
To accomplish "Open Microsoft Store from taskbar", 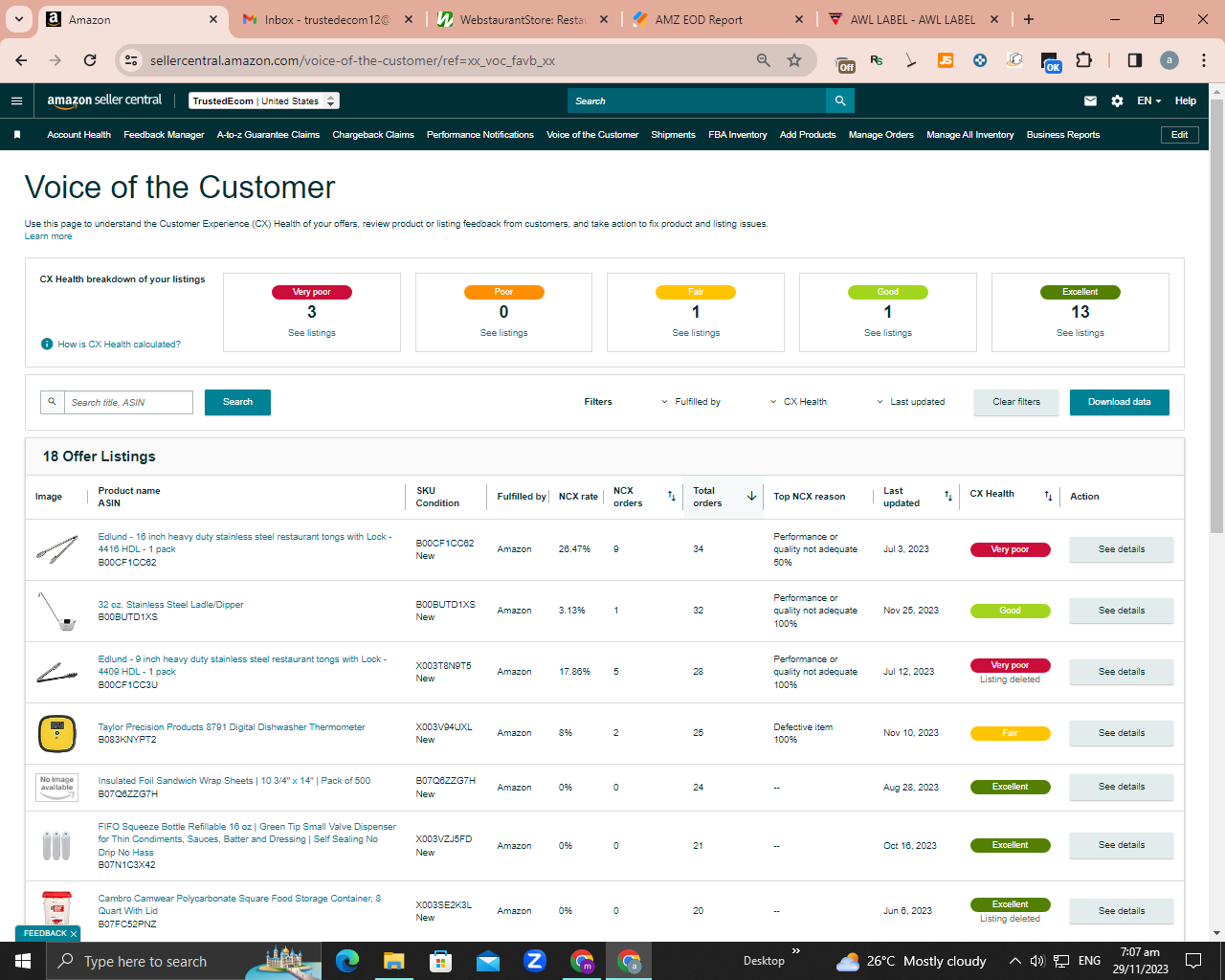I will click(x=441, y=961).
